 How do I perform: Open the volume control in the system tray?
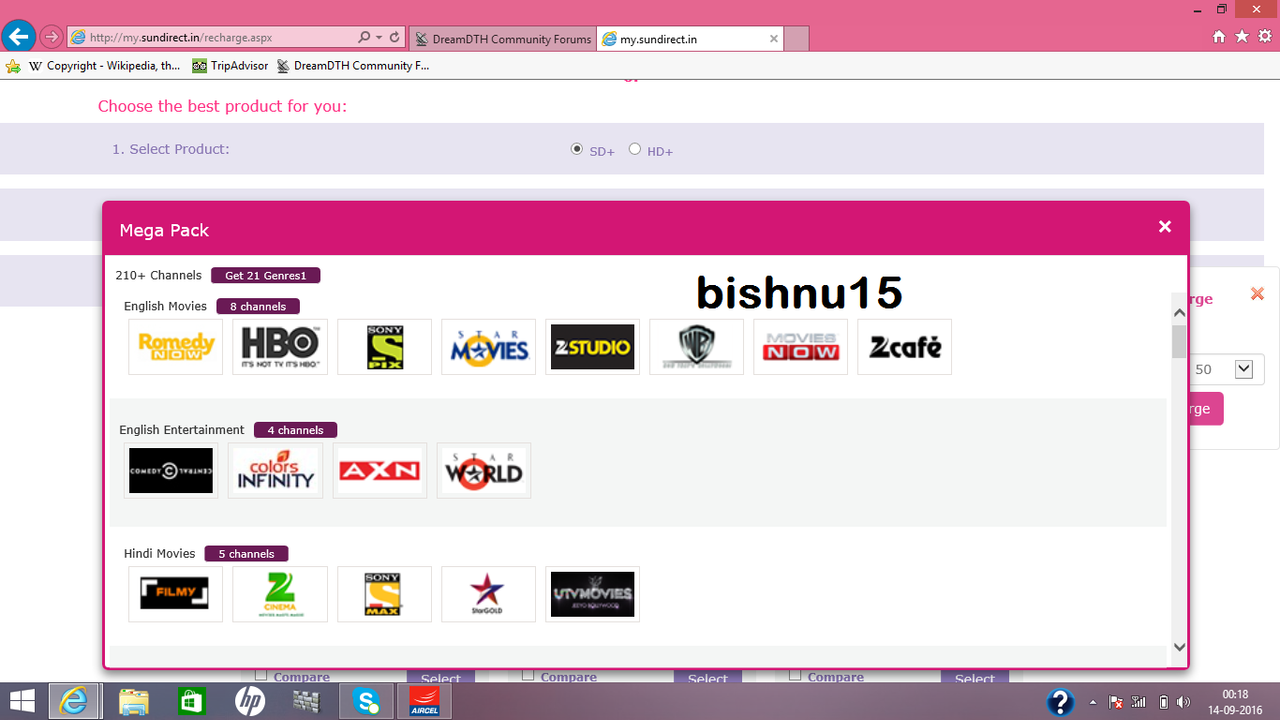1185,701
